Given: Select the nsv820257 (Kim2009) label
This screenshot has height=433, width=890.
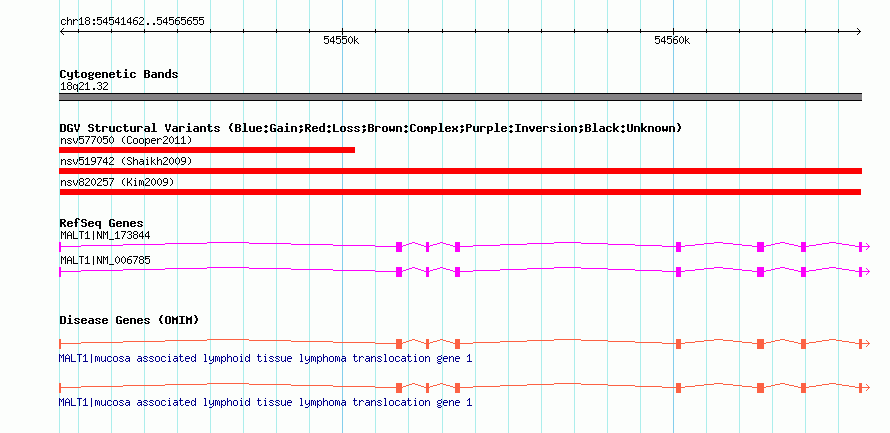Looking at the screenshot, I should pos(117,182).
